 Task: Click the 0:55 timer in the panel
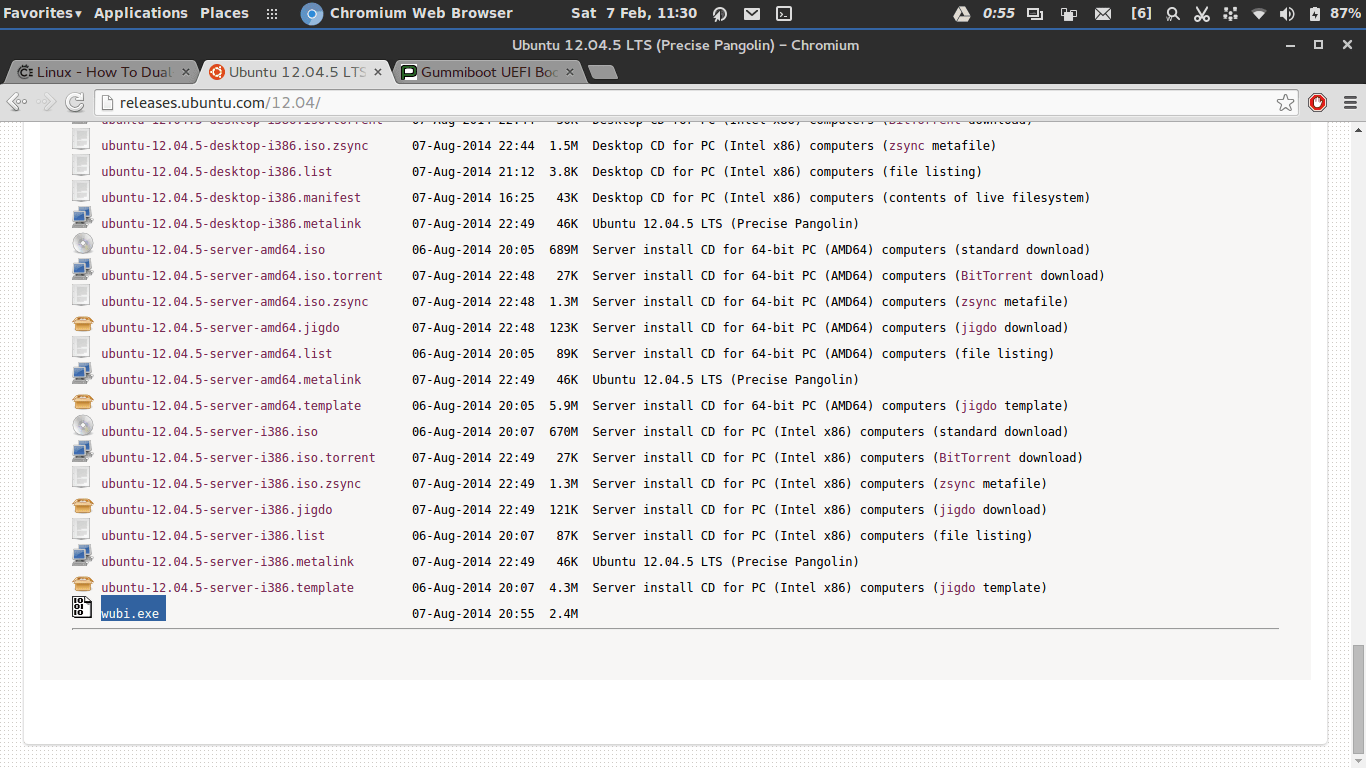(x=998, y=13)
